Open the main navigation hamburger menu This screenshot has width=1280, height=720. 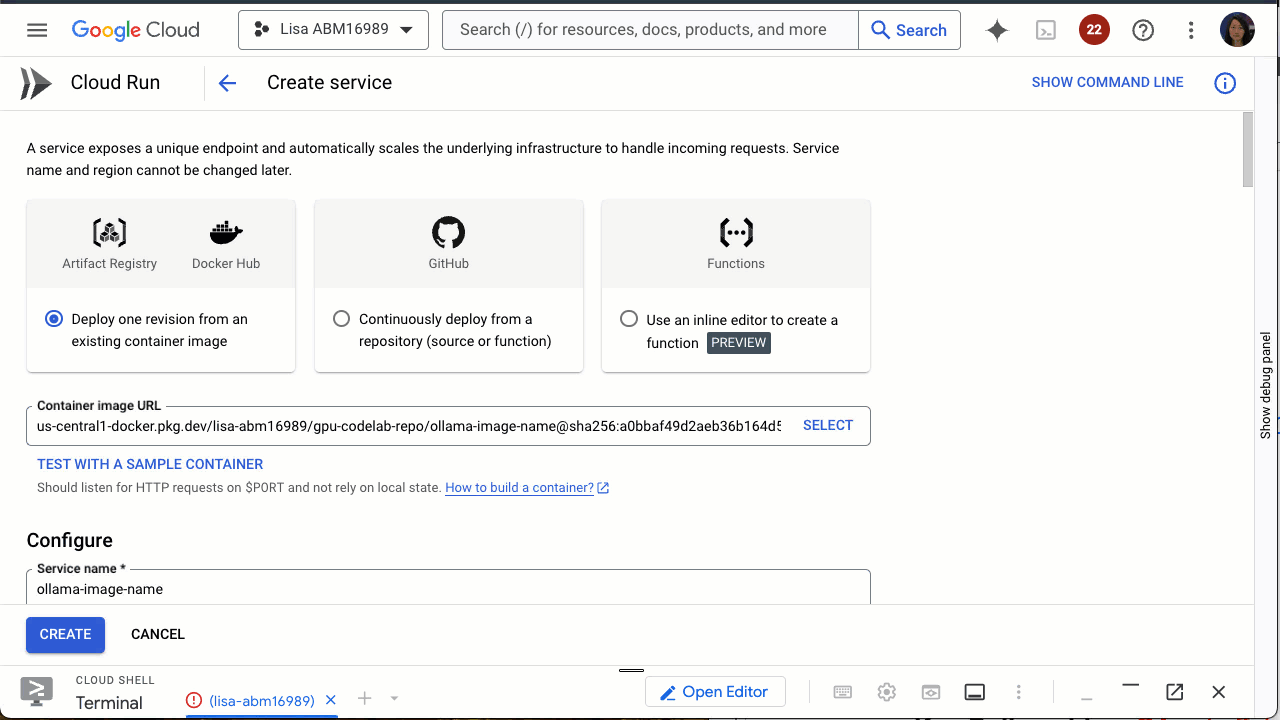pyautogui.click(x=37, y=30)
